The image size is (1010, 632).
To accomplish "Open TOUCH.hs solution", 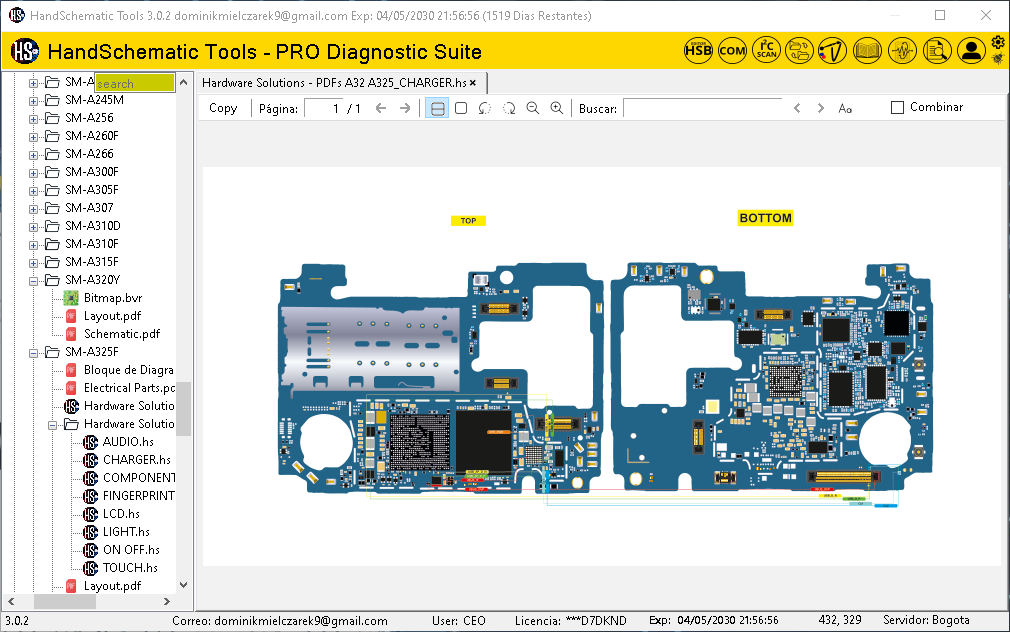I will pyautogui.click(x=130, y=568).
